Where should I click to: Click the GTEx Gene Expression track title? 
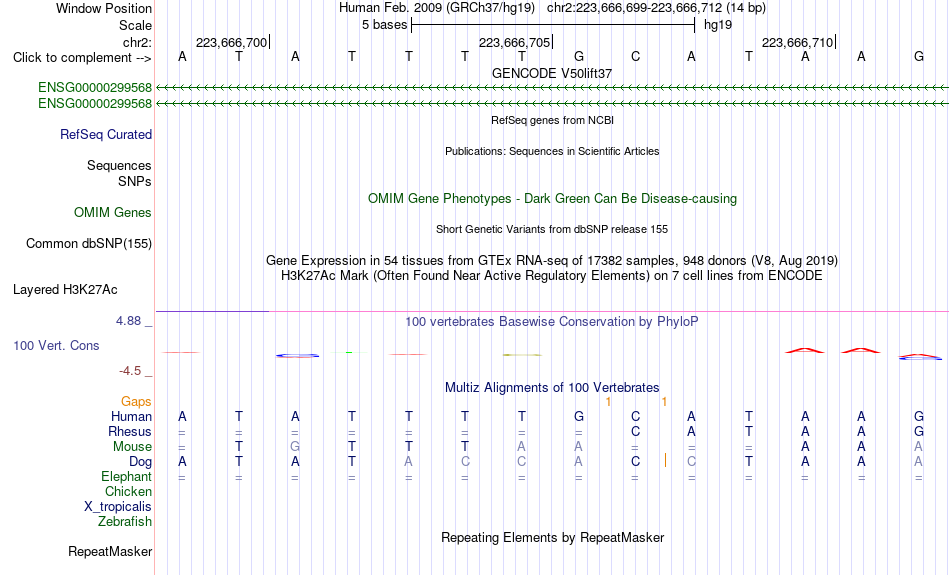click(552, 261)
